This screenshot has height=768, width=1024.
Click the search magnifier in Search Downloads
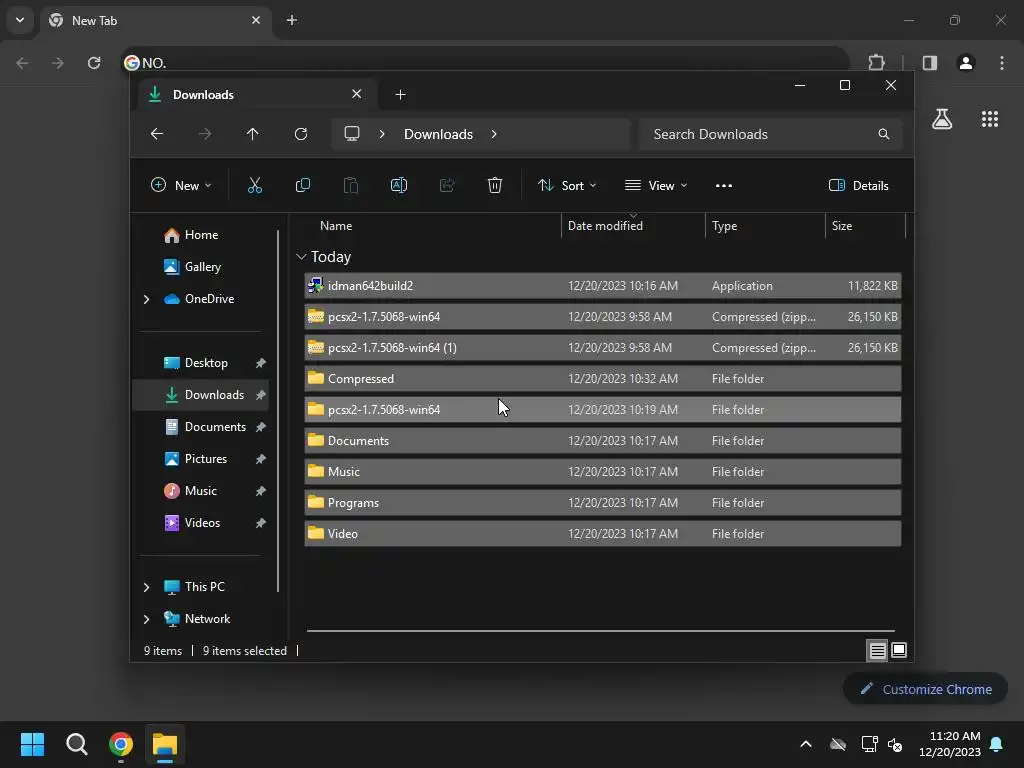pos(884,134)
